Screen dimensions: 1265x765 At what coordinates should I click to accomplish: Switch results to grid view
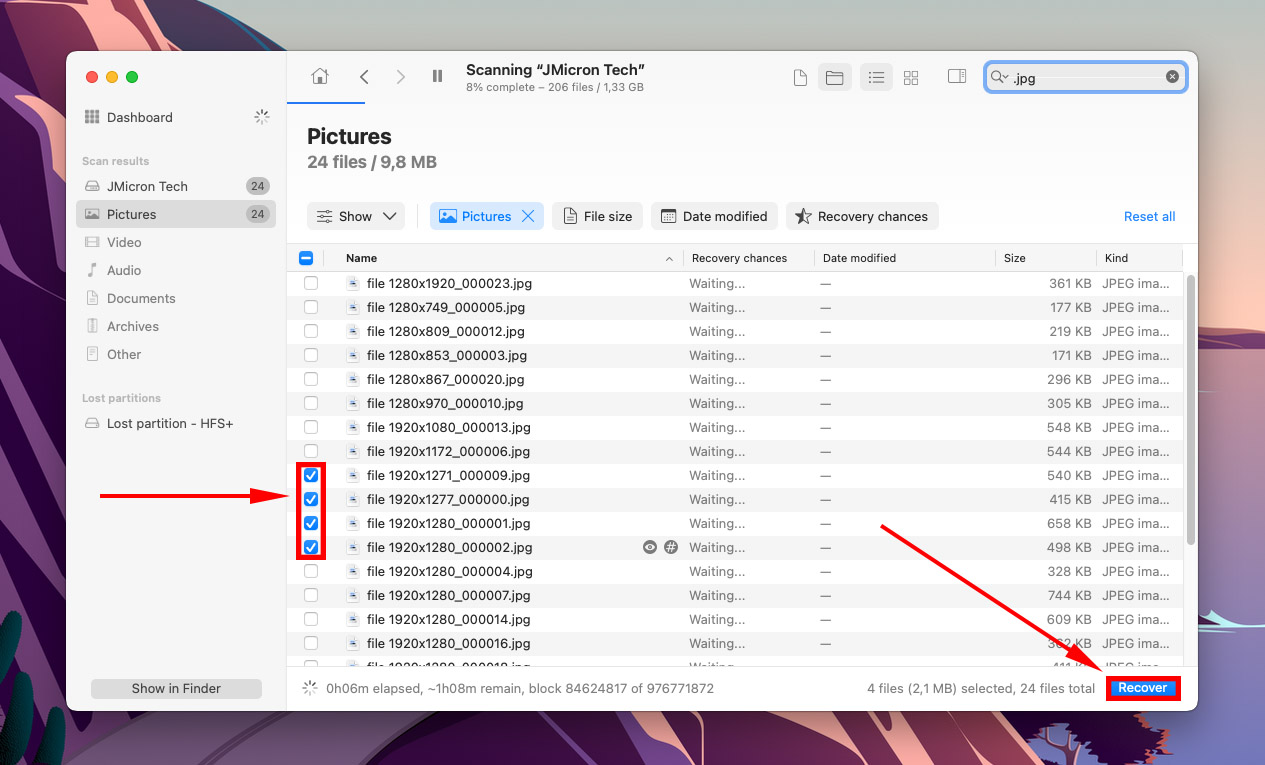[910, 77]
